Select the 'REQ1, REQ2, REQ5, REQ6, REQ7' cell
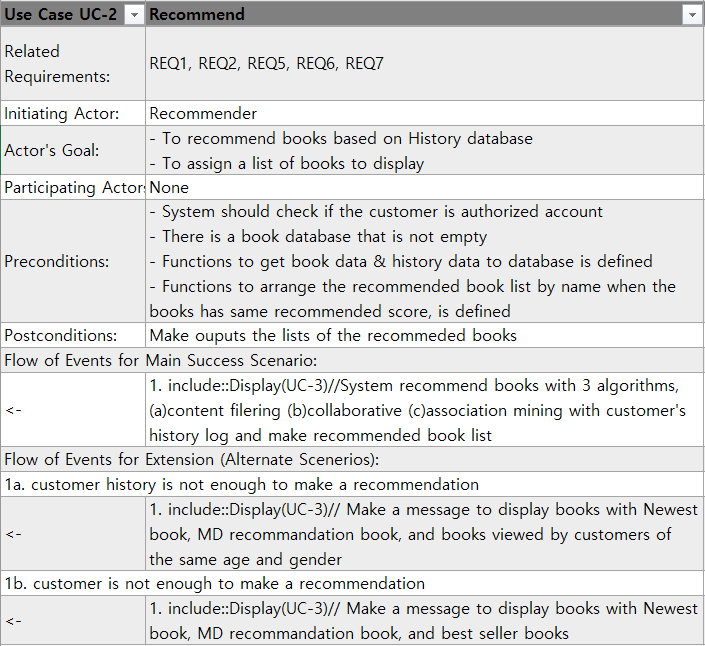Screen dimensions: 705x646 [x=425, y=63]
